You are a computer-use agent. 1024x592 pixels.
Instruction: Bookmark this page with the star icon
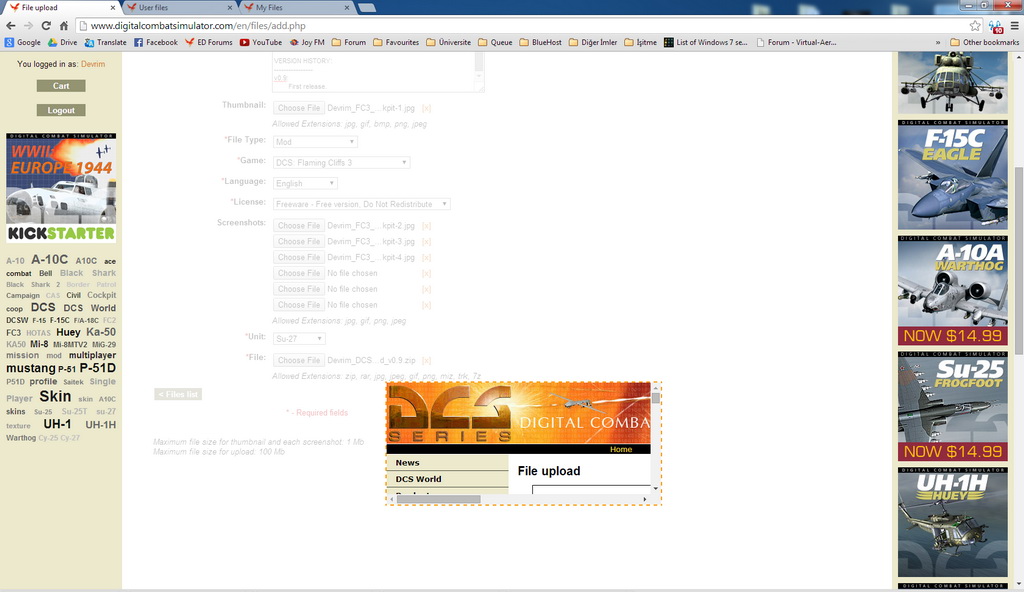975,25
